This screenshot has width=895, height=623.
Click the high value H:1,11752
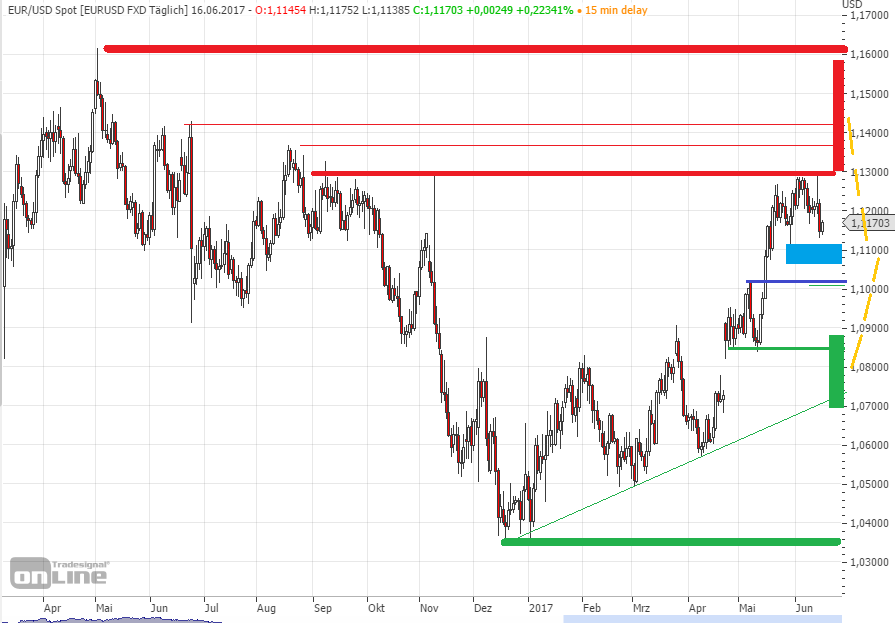coord(333,10)
